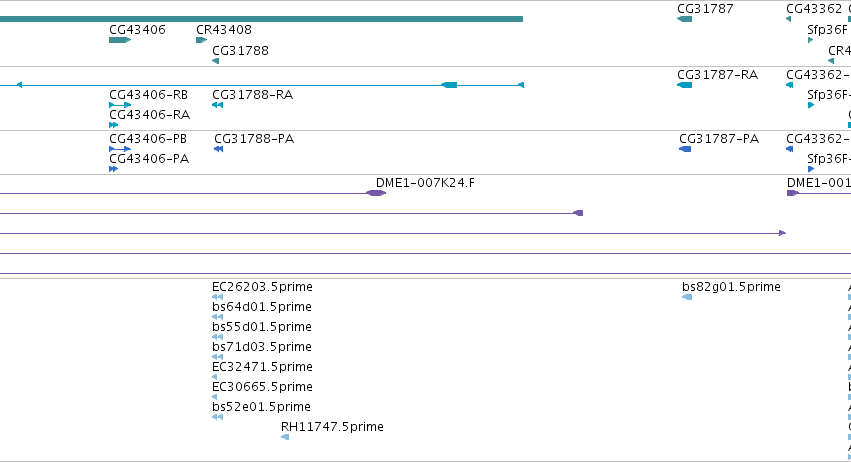Select the long teal gene span bar
Screen dimensions: 851x462
tap(261, 19)
